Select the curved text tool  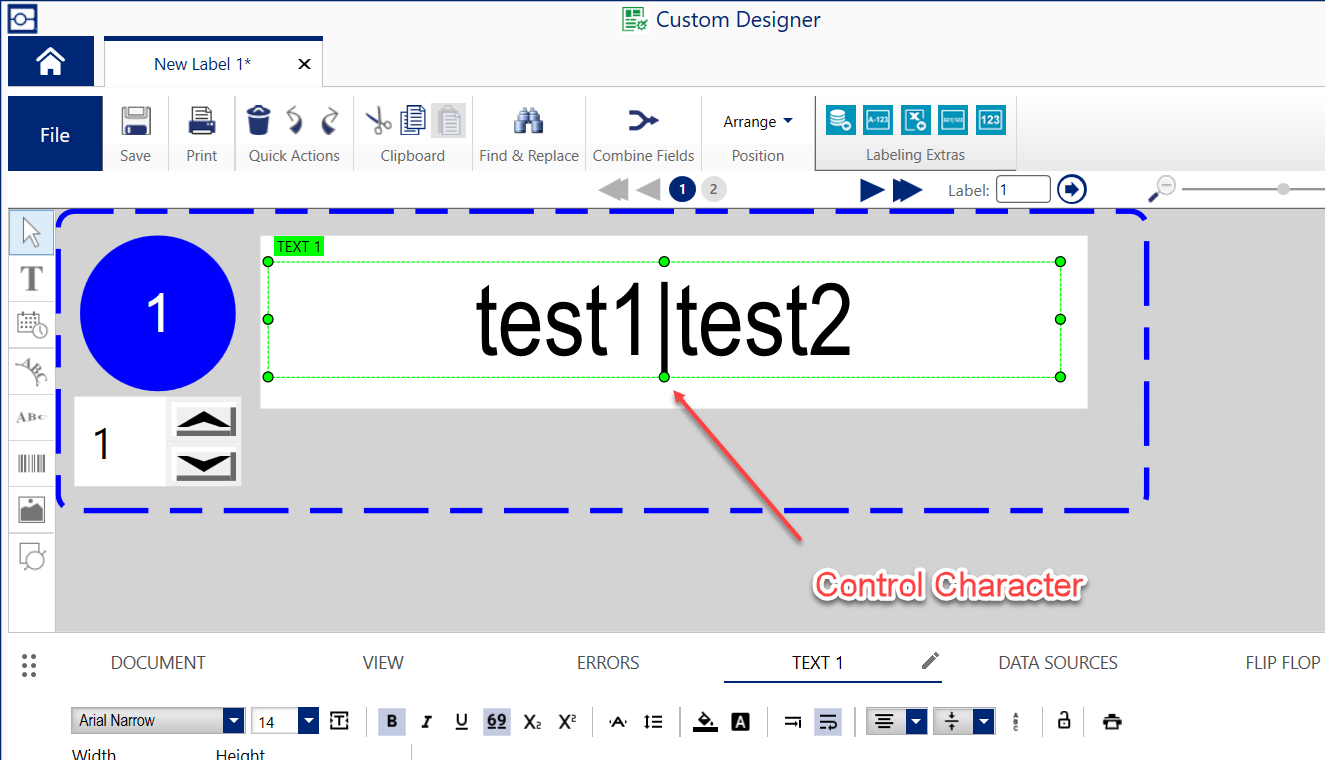[x=31, y=371]
